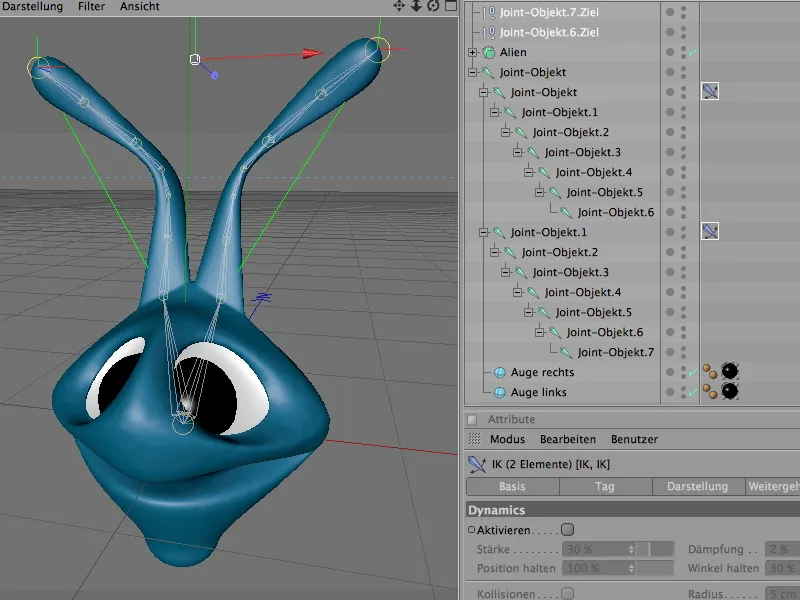Image resolution: width=800 pixels, height=600 pixels.
Task: Click the 'IK (2 Elemente) [IK, IK]' title
Action: [551, 464]
